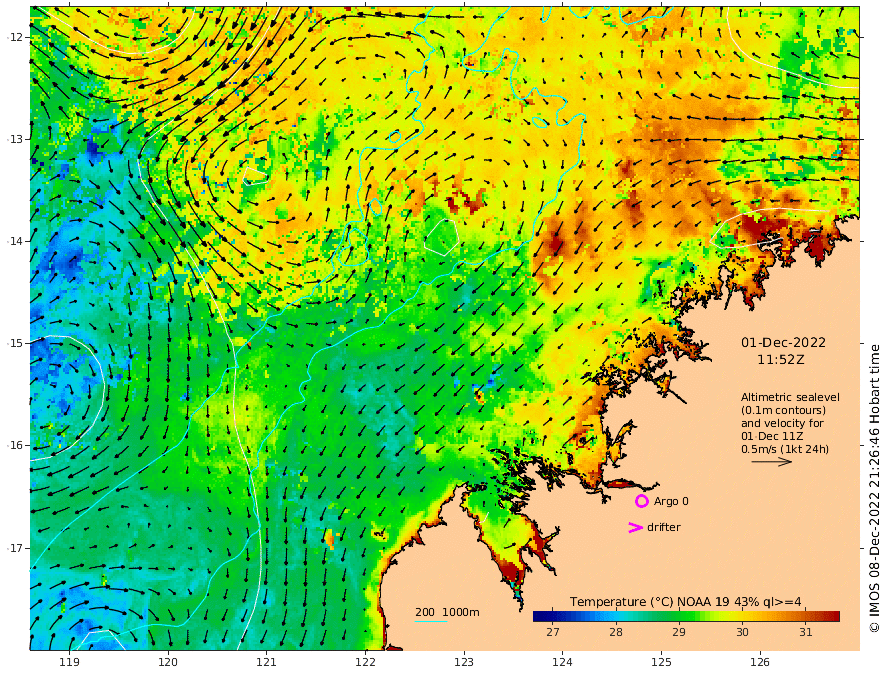Click the '200 1000m' depth legend text
This screenshot has height=680, width=880.
pos(447,612)
